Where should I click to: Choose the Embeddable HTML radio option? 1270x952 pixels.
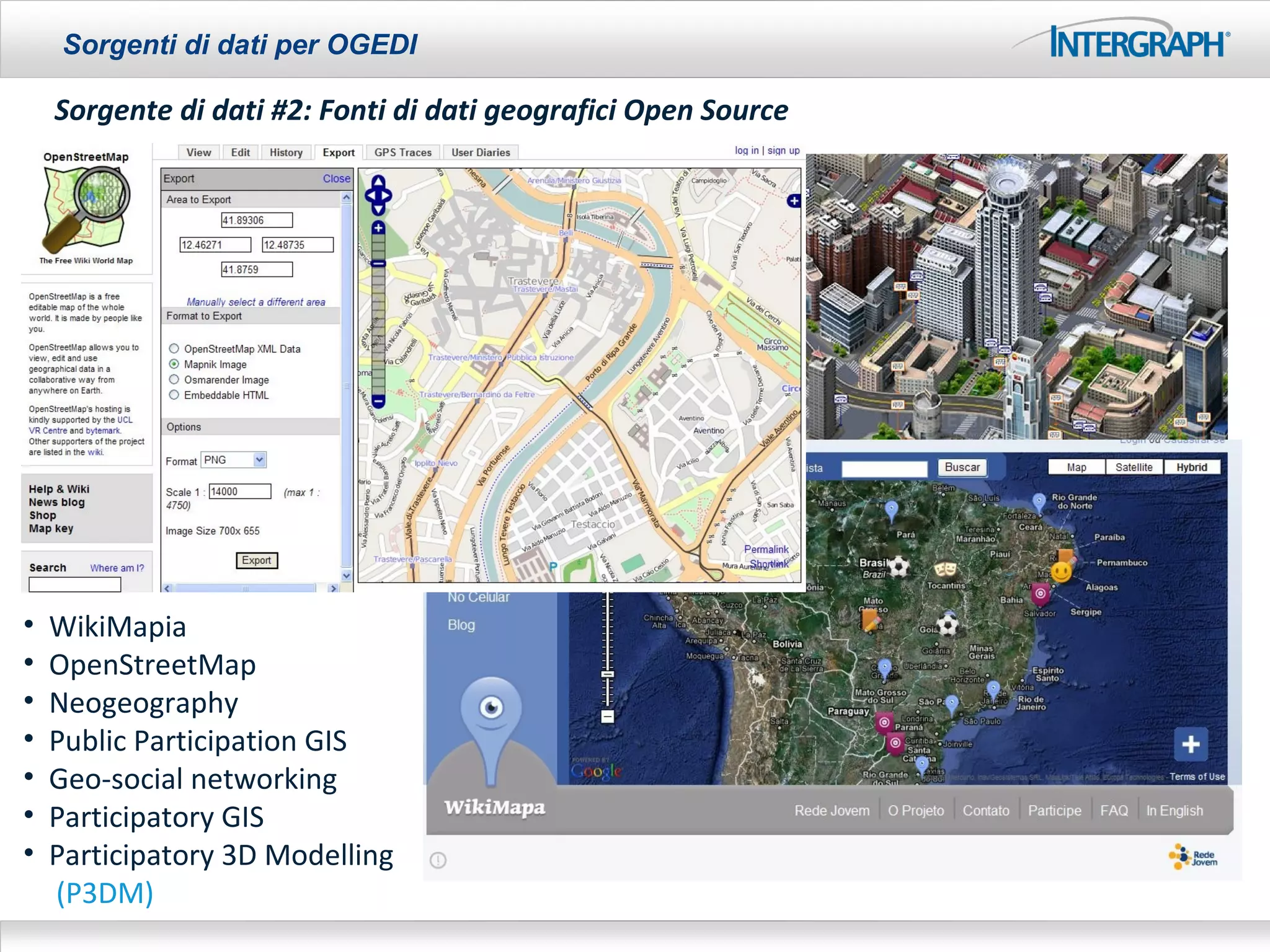click(174, 395)
